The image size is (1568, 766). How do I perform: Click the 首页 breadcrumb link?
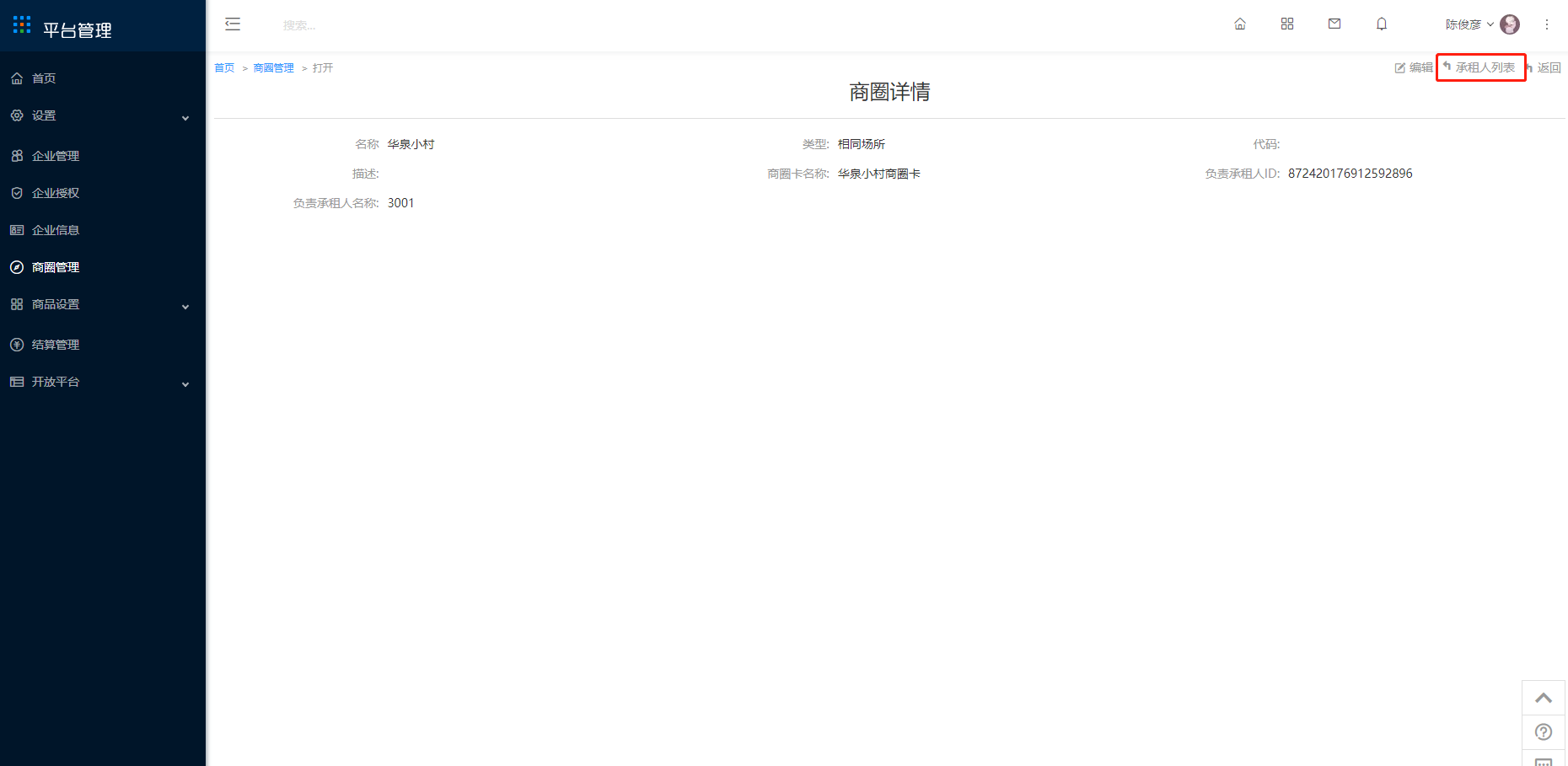pyautogui.click(x=224, y=68)
